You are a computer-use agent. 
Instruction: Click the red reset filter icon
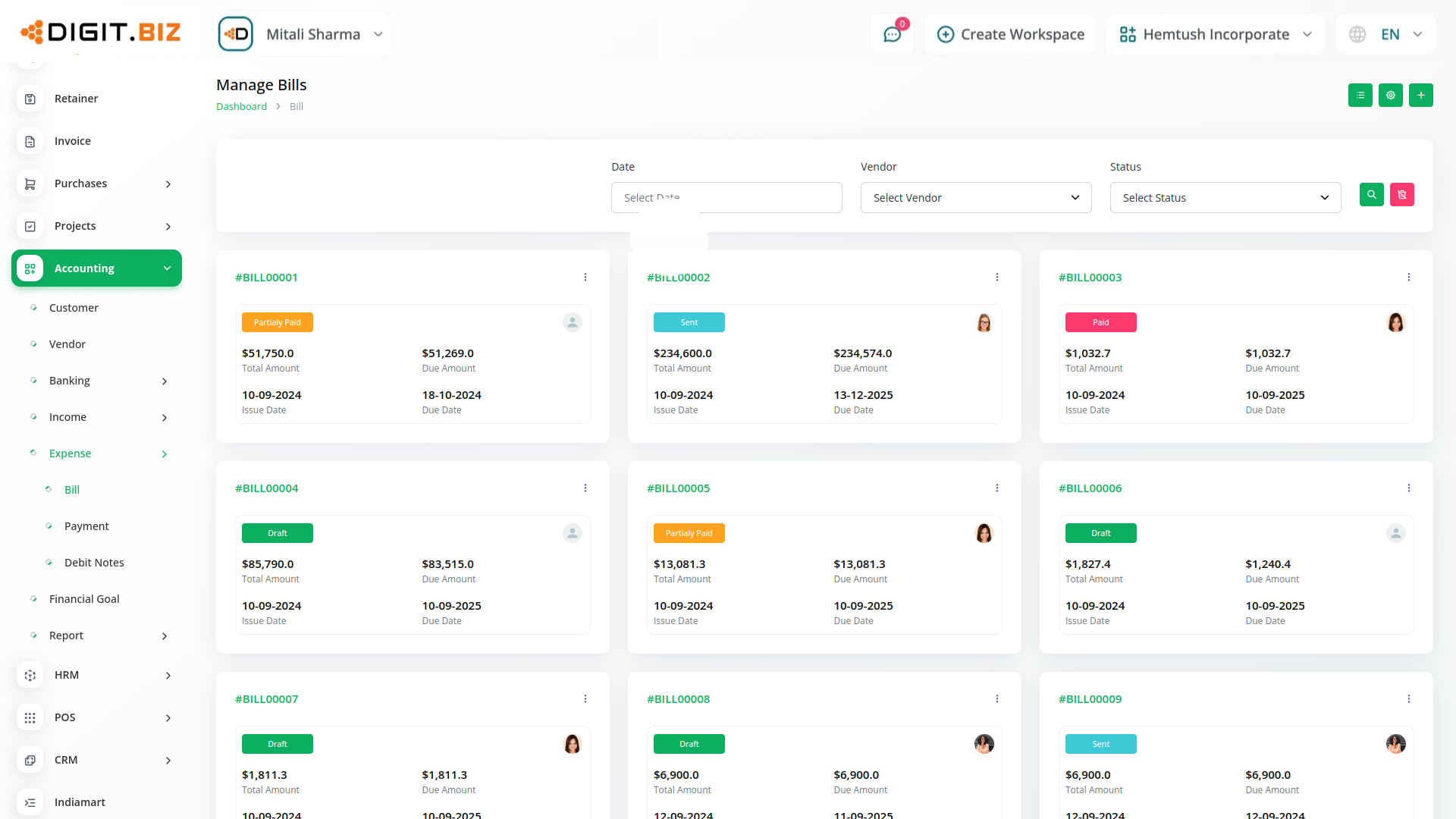coord(1401,195)
